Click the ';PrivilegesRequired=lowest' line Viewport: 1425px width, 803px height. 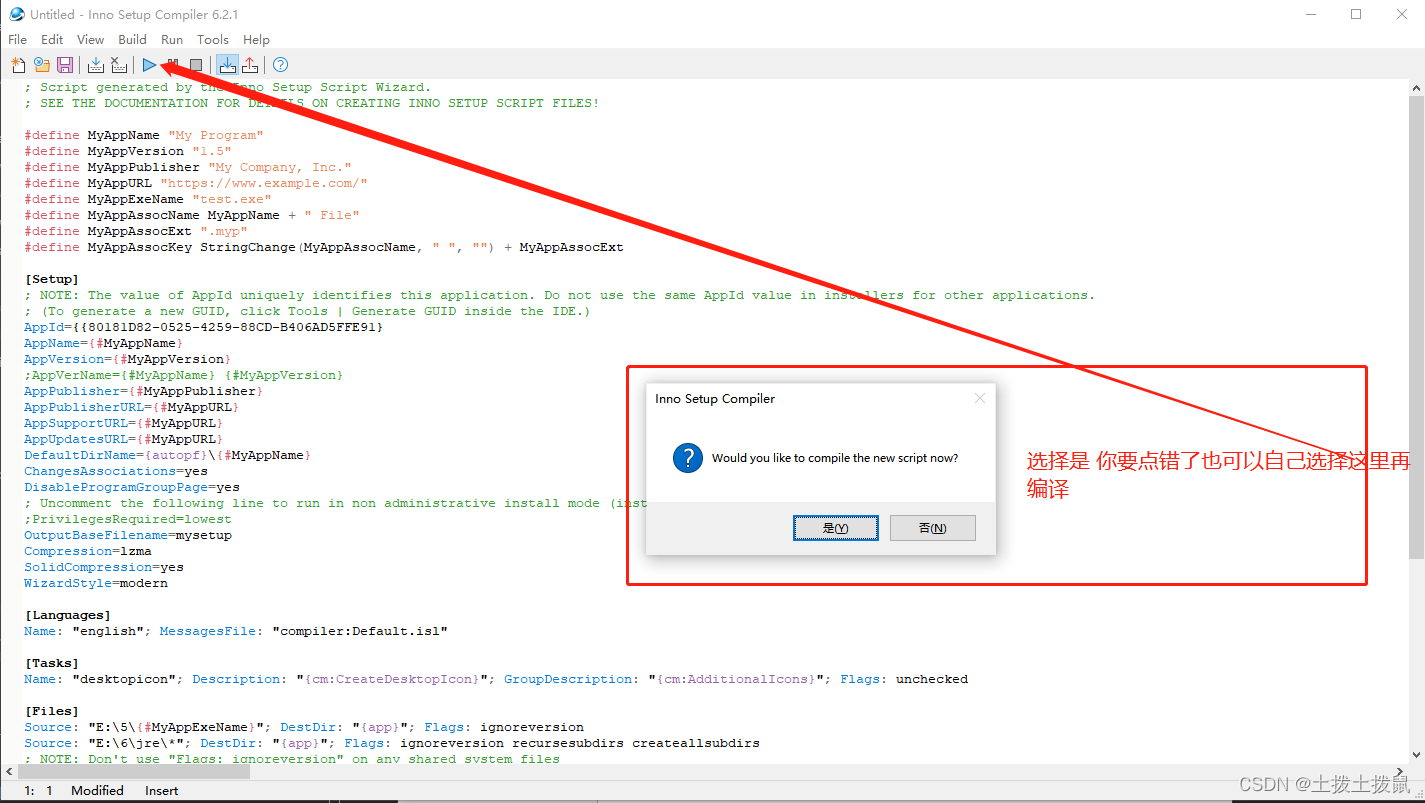tap(128, 519)
